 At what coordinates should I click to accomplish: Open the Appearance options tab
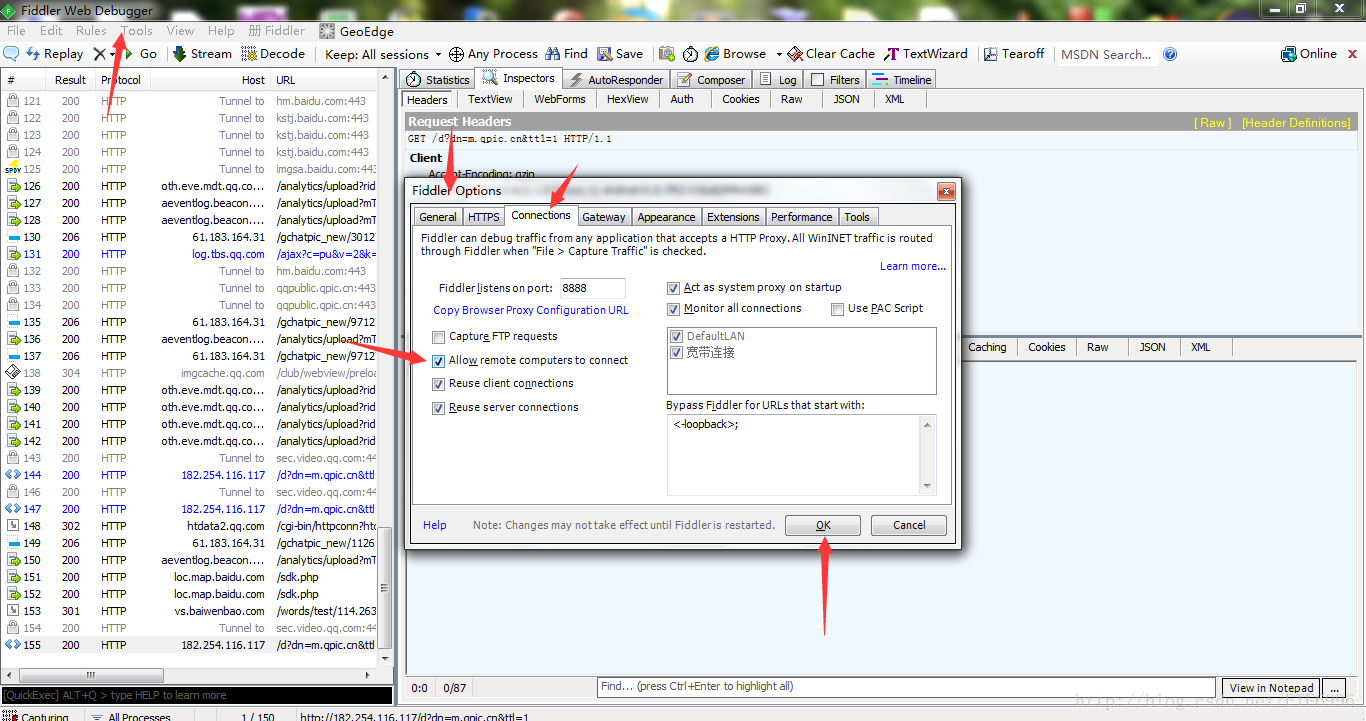pyautogui.click(x=666, y=216)
